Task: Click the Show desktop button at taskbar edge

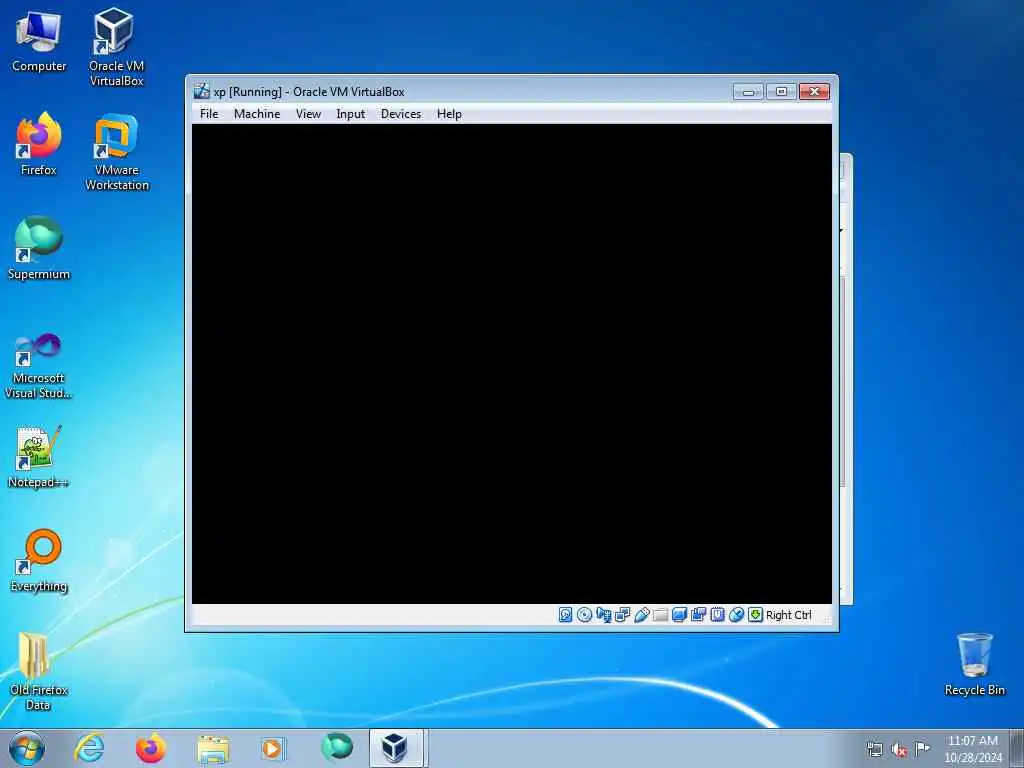Action: (x=1017, y=748)
